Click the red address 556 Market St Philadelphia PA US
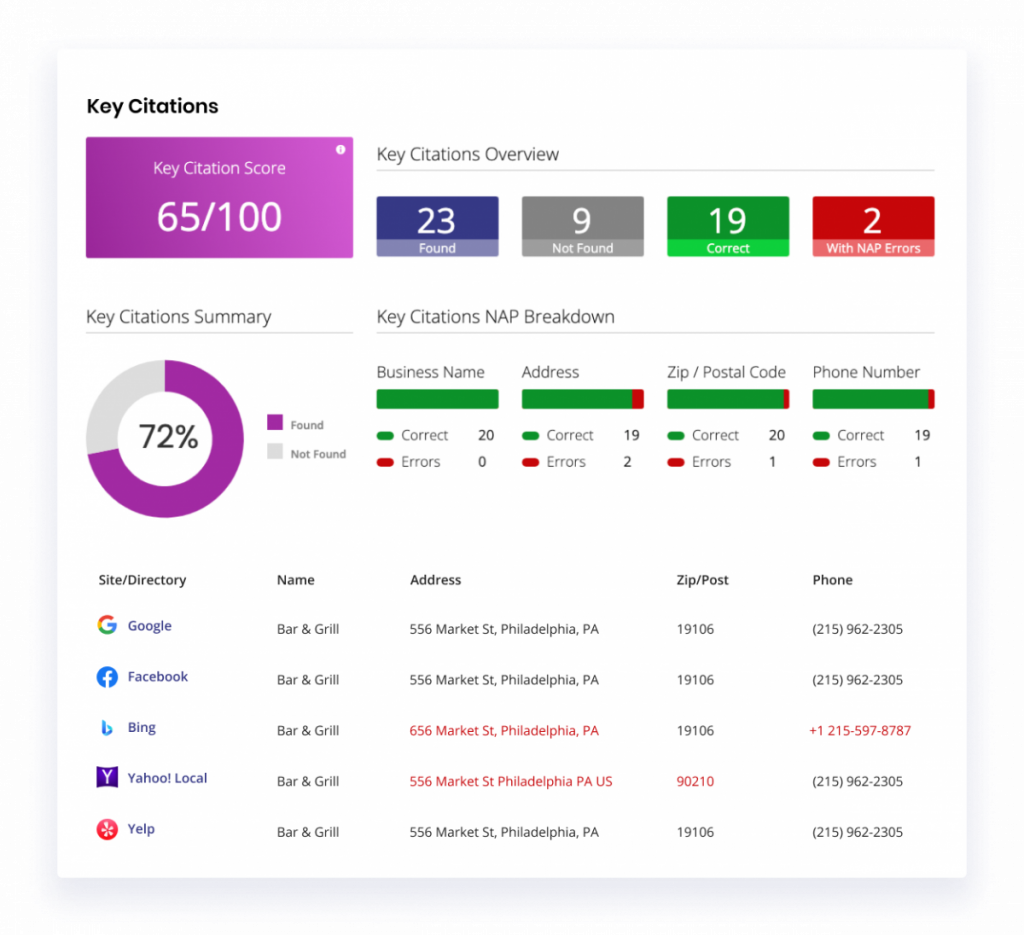 (511, 782)
